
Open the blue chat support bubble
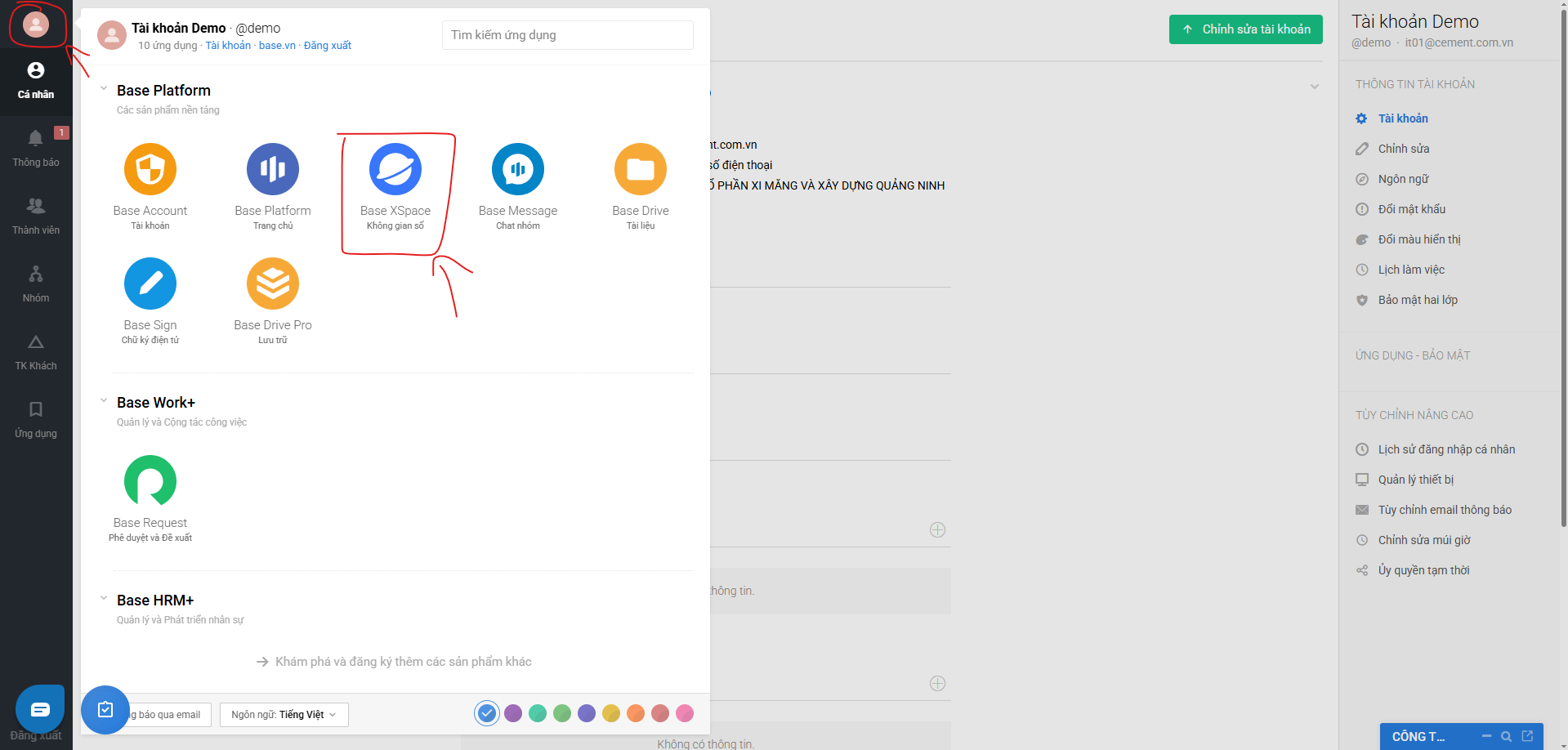(x=40, y=708)
